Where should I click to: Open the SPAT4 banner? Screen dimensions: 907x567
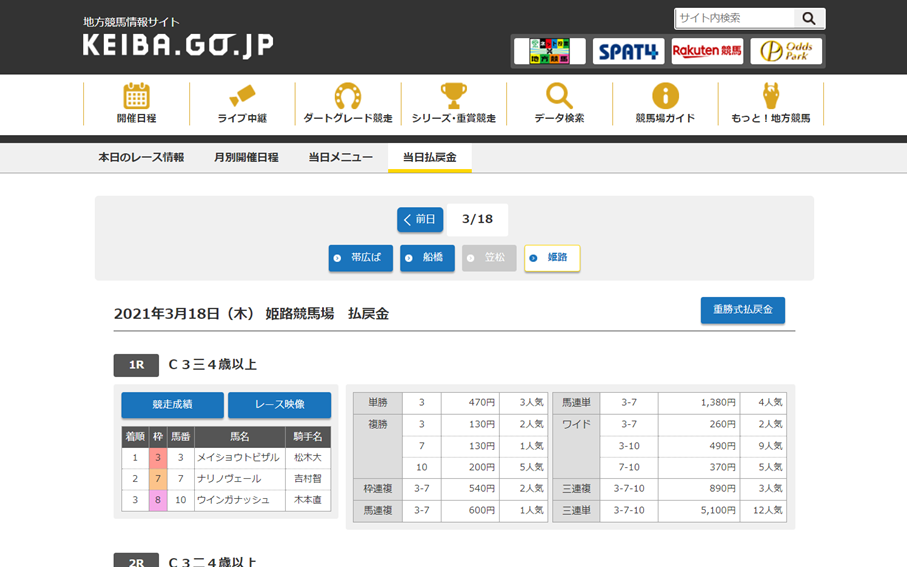(x=628, y=51)
